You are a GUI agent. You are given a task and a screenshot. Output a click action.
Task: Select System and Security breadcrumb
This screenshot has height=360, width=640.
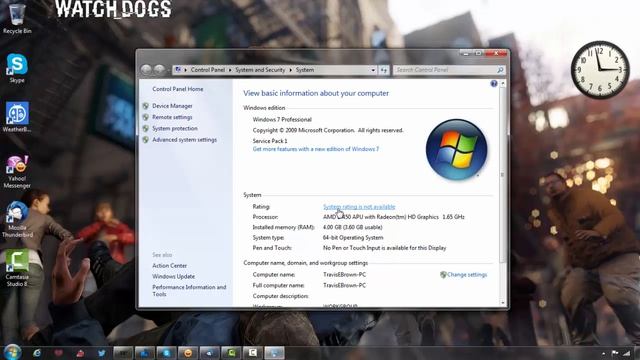pyautogui.click(x=260, y=70)
